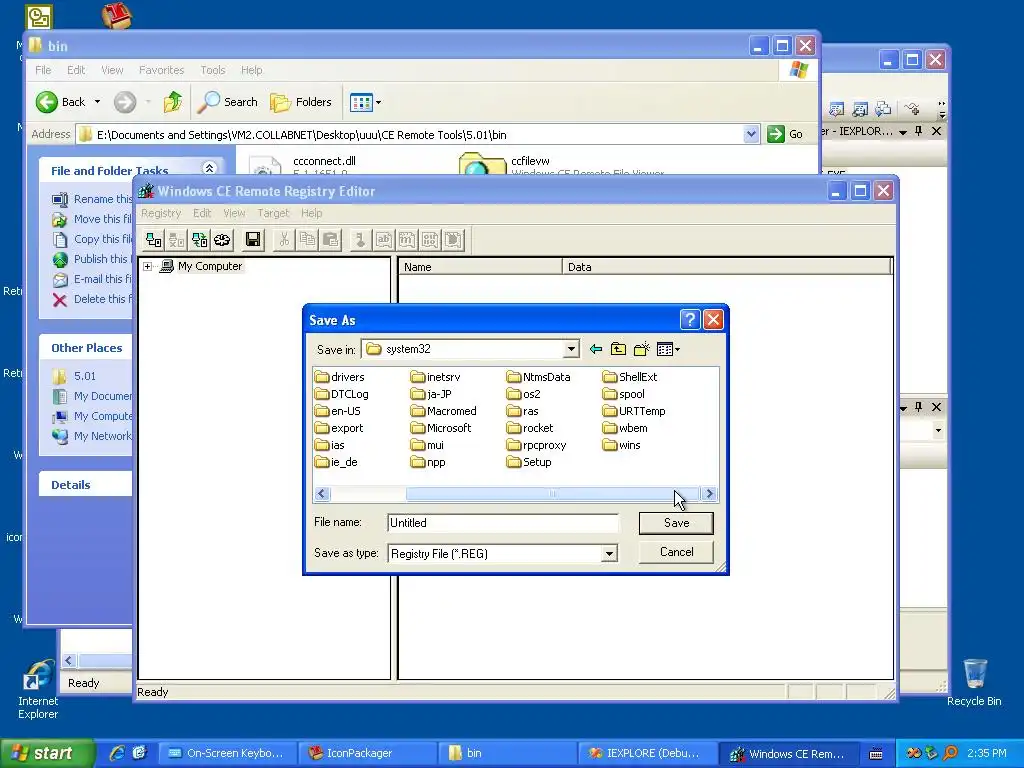Click the scroll right arrow in Save As list

[709, 494]
